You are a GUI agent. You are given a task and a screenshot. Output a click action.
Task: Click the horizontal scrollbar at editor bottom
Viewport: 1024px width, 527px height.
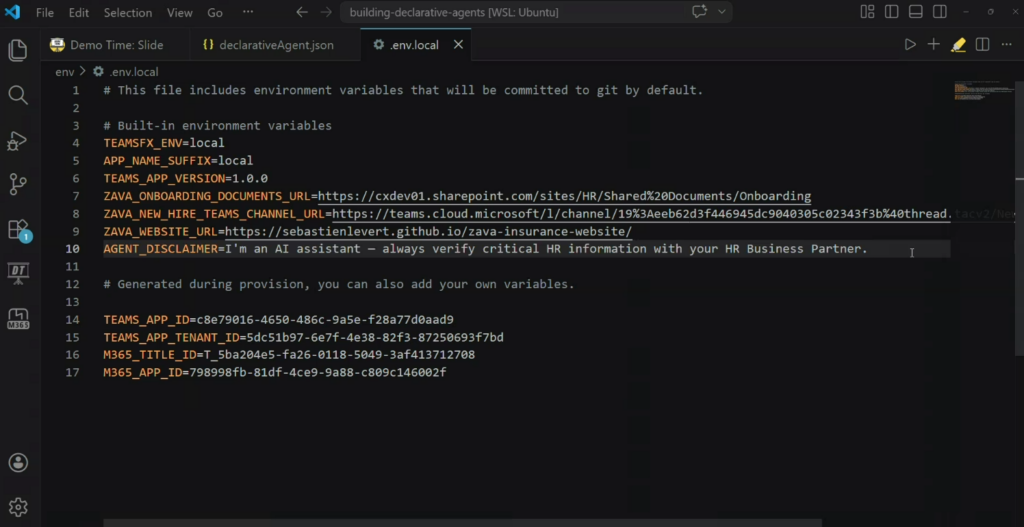click(x=462, y=521)
